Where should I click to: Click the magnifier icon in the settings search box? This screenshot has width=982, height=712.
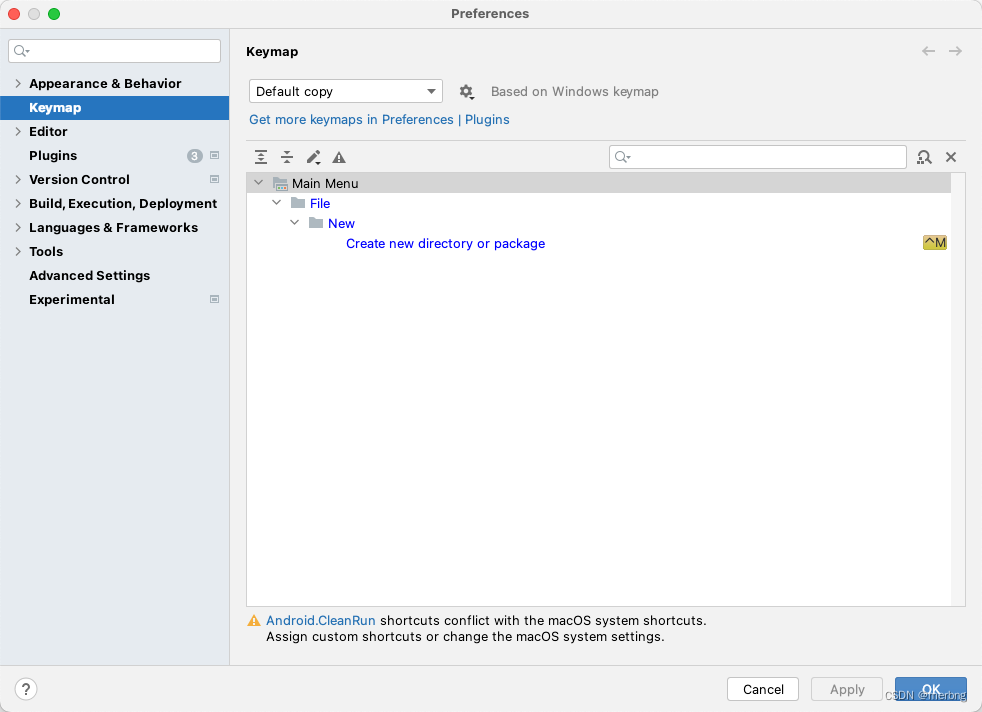point(21,51)
